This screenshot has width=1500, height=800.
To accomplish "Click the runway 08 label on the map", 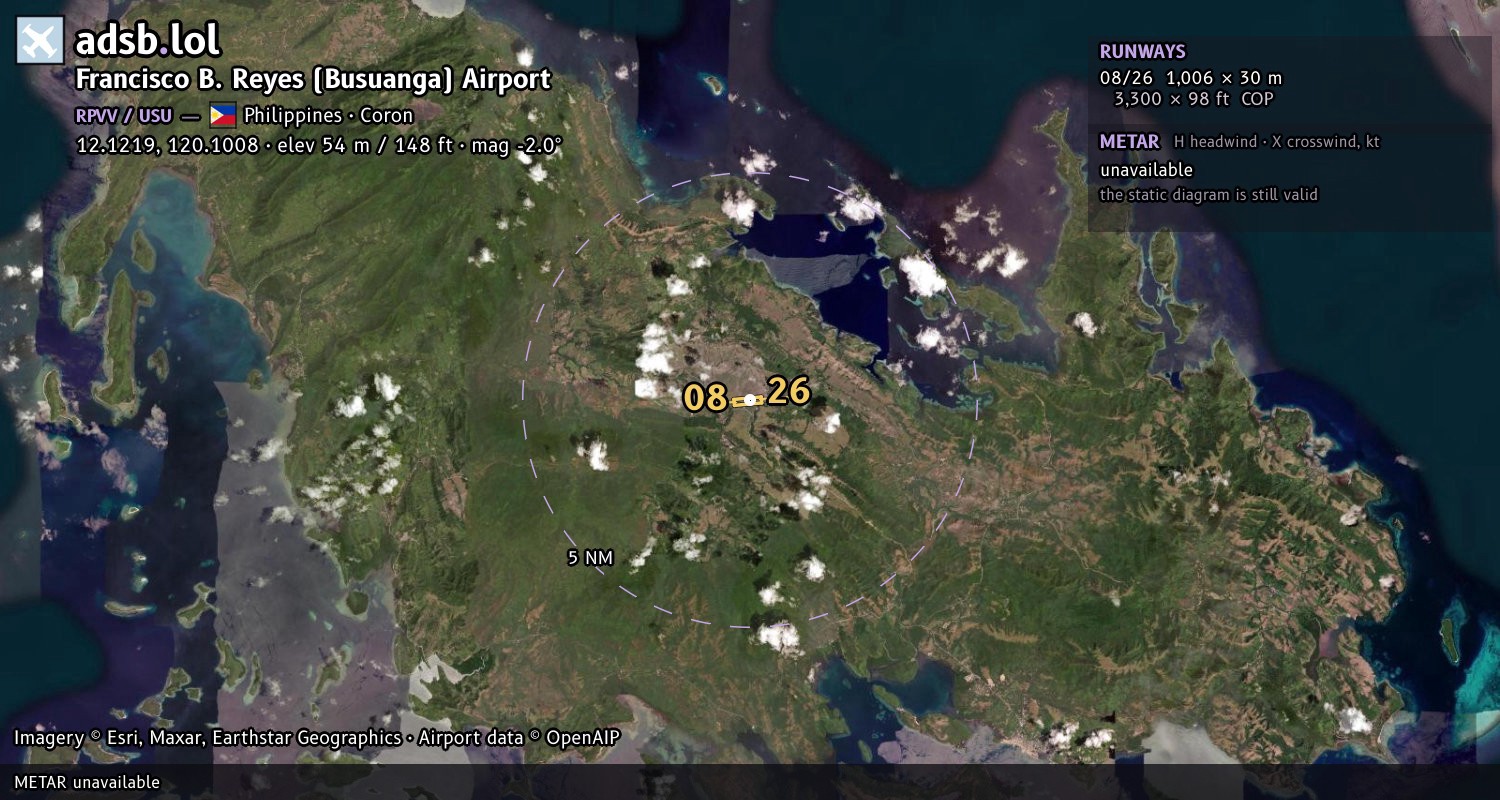I will coord(705,398).
